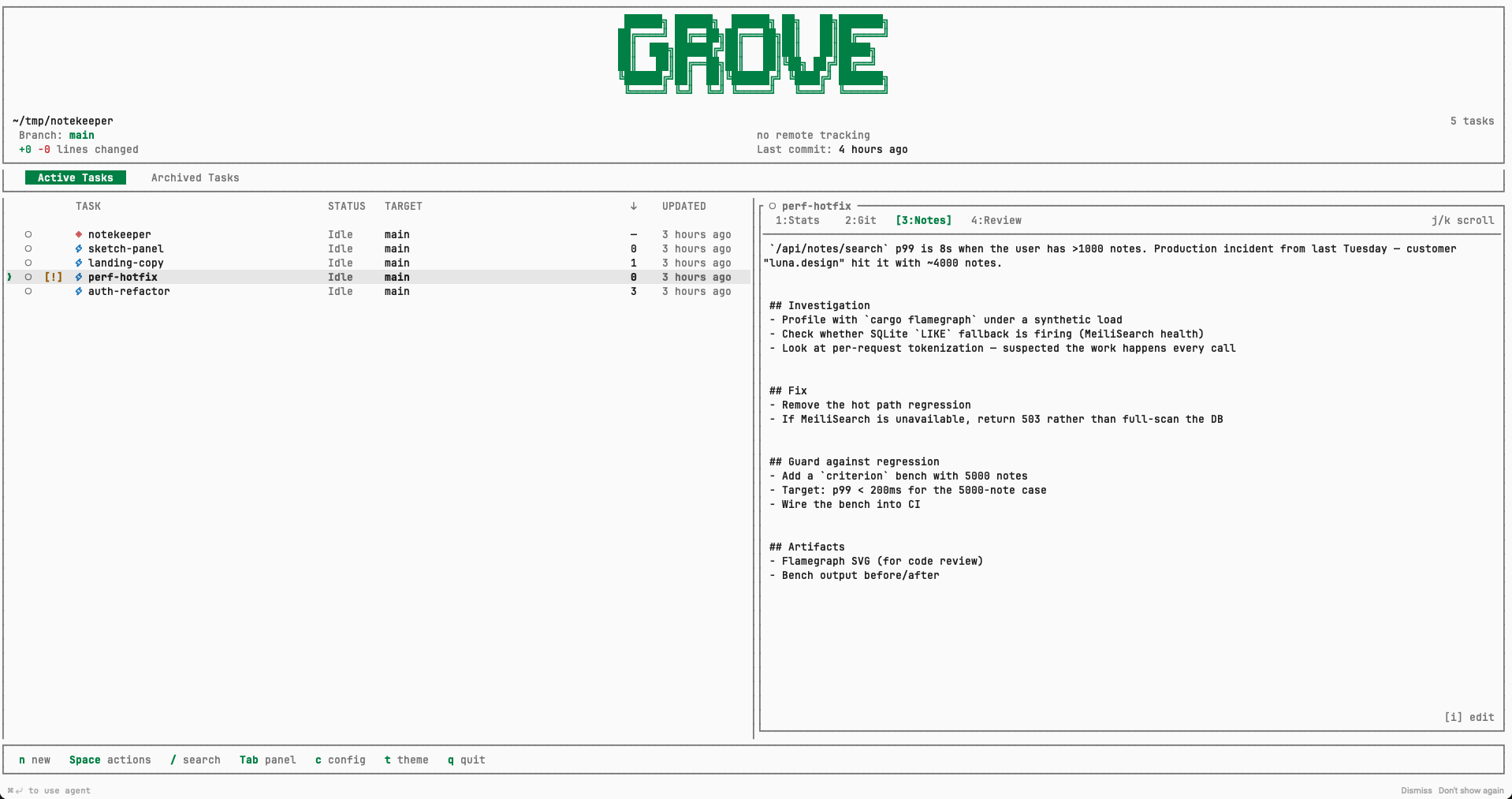This screenshot has height=799, width=1512.
Task: Select the auth-refactor task row
Action: (x=378, y=291)
